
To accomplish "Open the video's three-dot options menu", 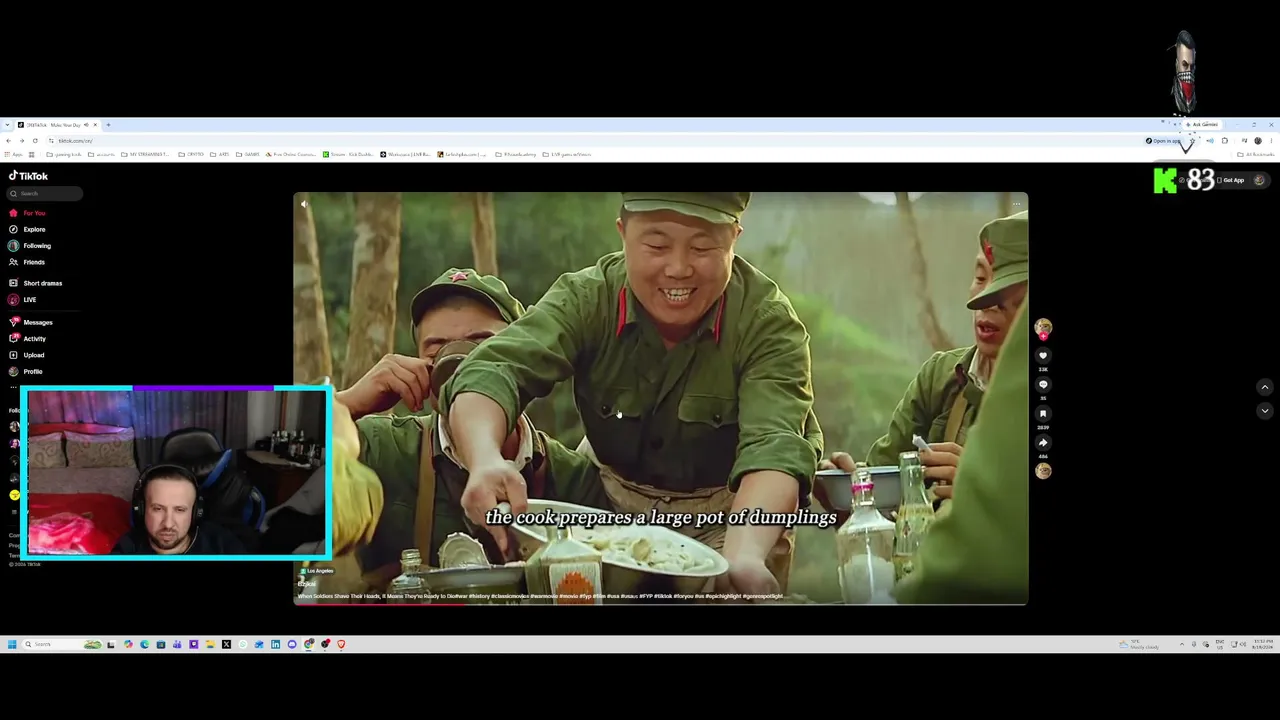I will (1016, 204).
